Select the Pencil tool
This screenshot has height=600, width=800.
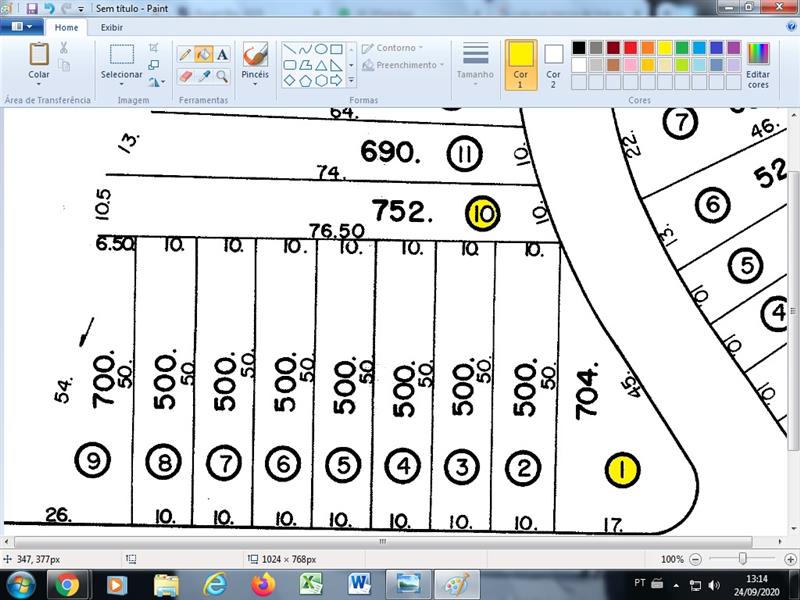click(185, 54)
